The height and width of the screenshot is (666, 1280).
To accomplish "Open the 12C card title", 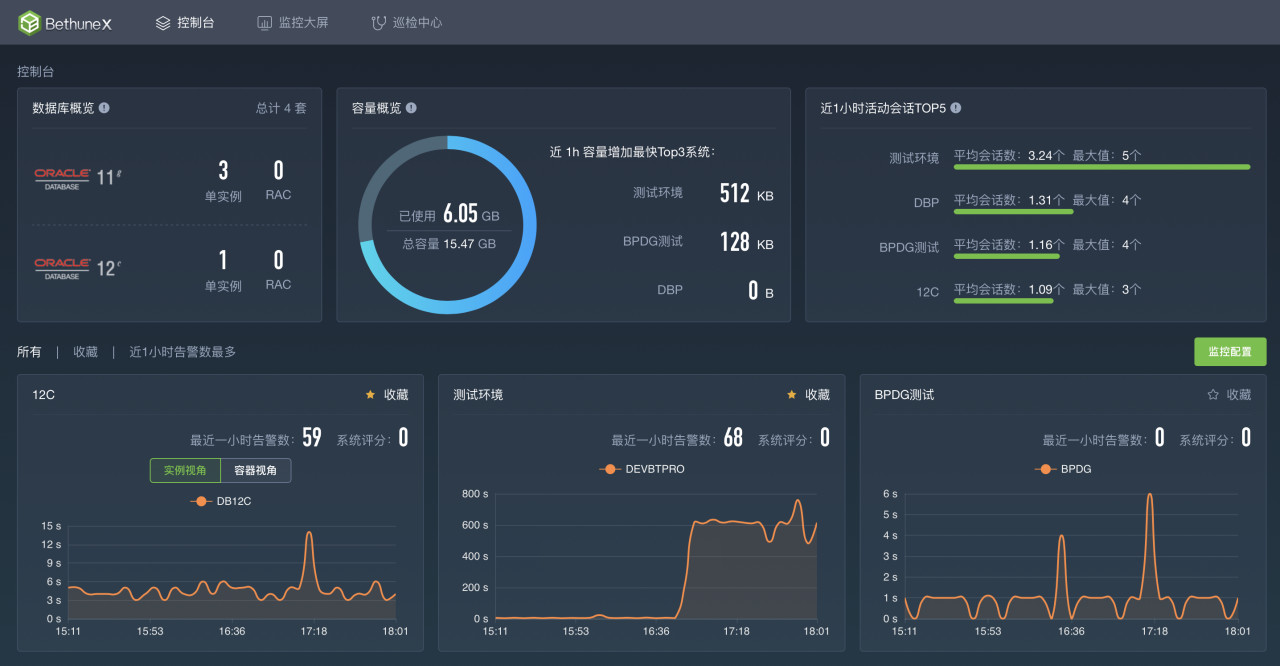I will tap(43, 395).
